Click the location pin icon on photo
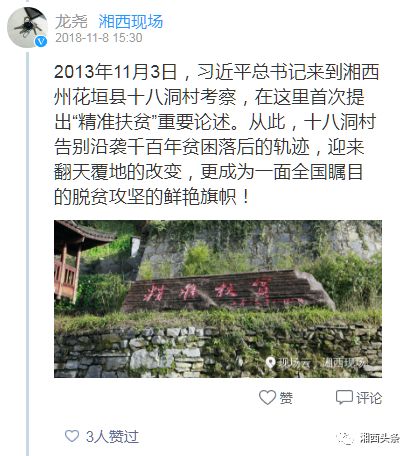The height and width of the screenshot is (456, 412). tap(270, 362)
